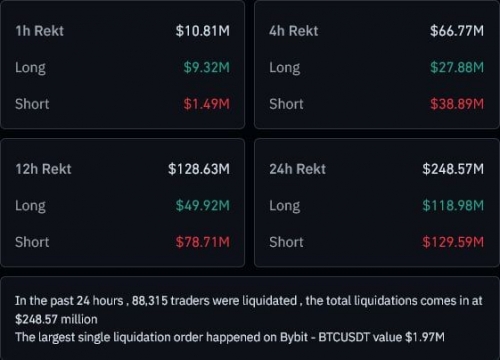500x360 pixels.
Task: Click the 24h Rekt total $248.57M
Action: (x=453, y=169)
